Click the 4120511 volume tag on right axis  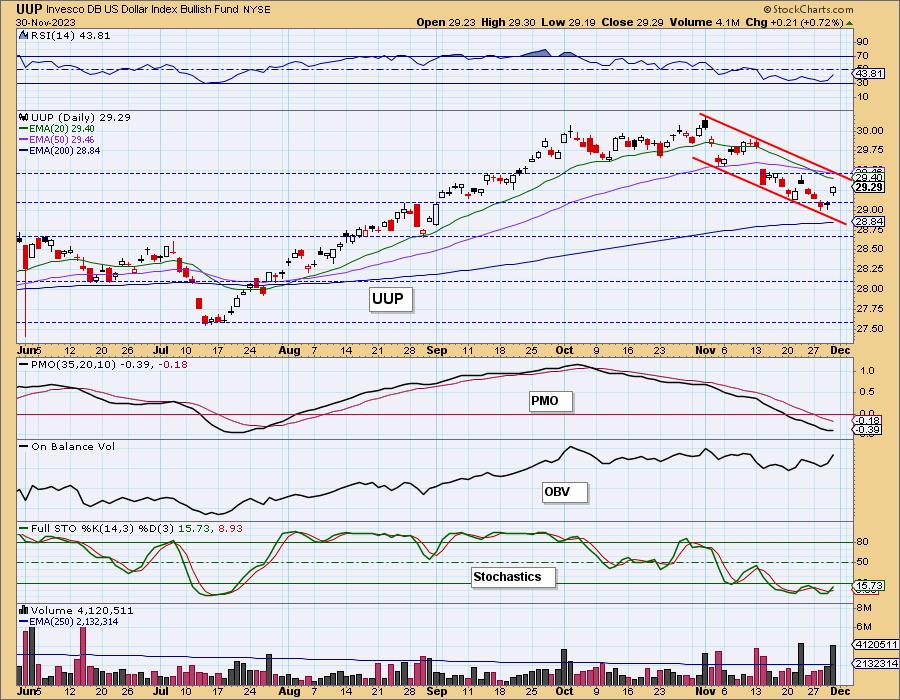coord(876,645)
